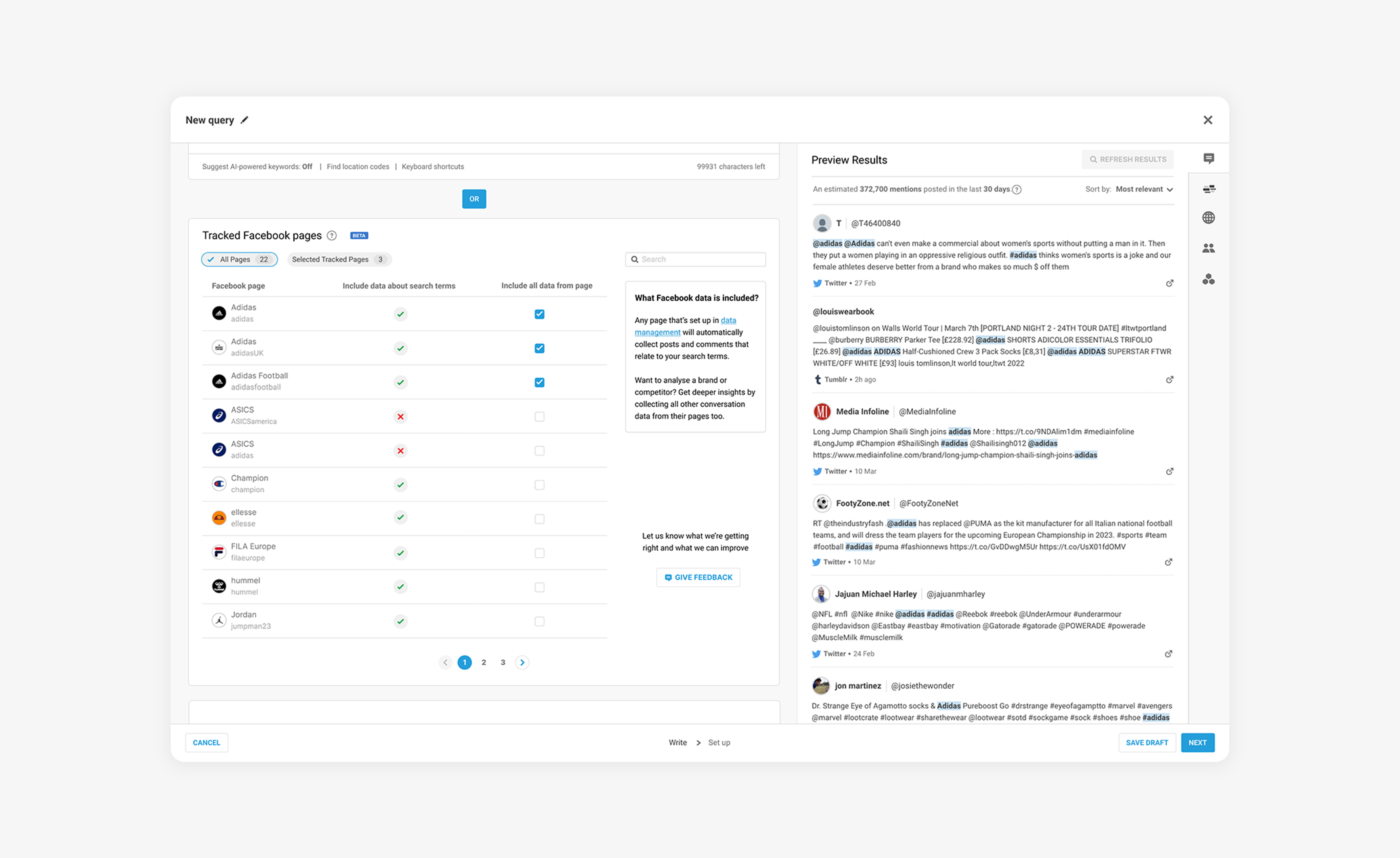This screenshot has height=858, width=1400.
Task: Check include all data for ASICS ASICSamerica
Action: coord(539,416)
